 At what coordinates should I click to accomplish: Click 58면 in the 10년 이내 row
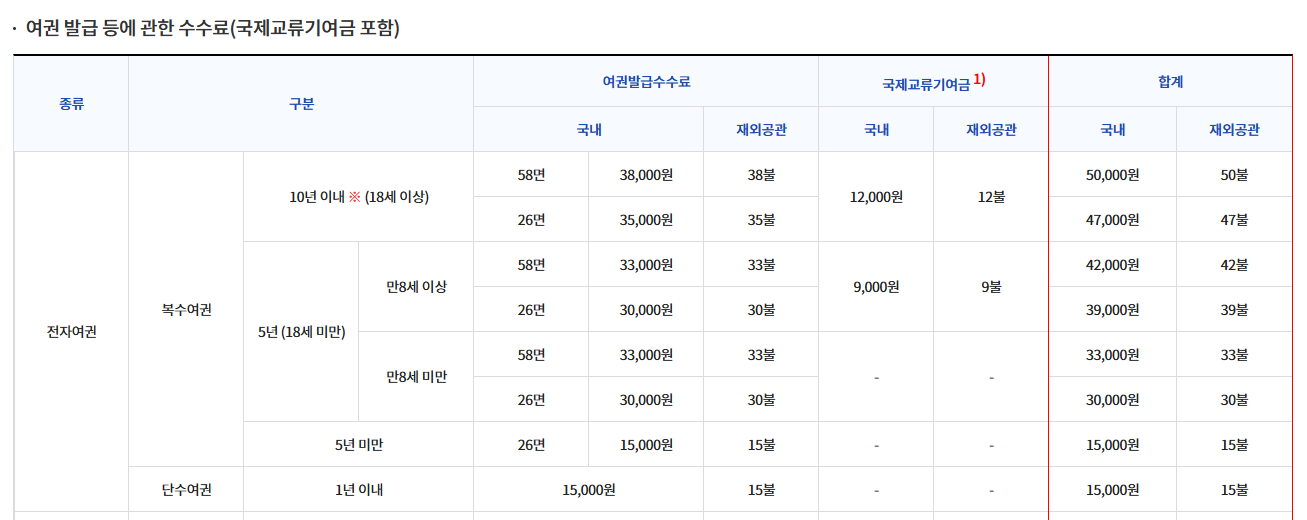tap(531, 174)
